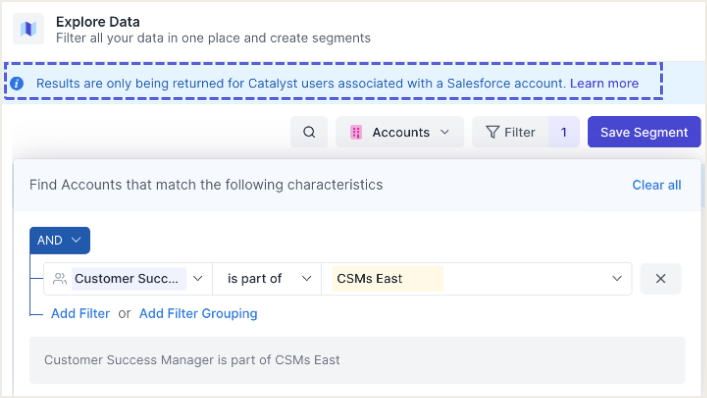The width and height of the screenshot is (707, 398).
Task: Expand the Customer Succ... field dropdown
Action: pos(128,279)
